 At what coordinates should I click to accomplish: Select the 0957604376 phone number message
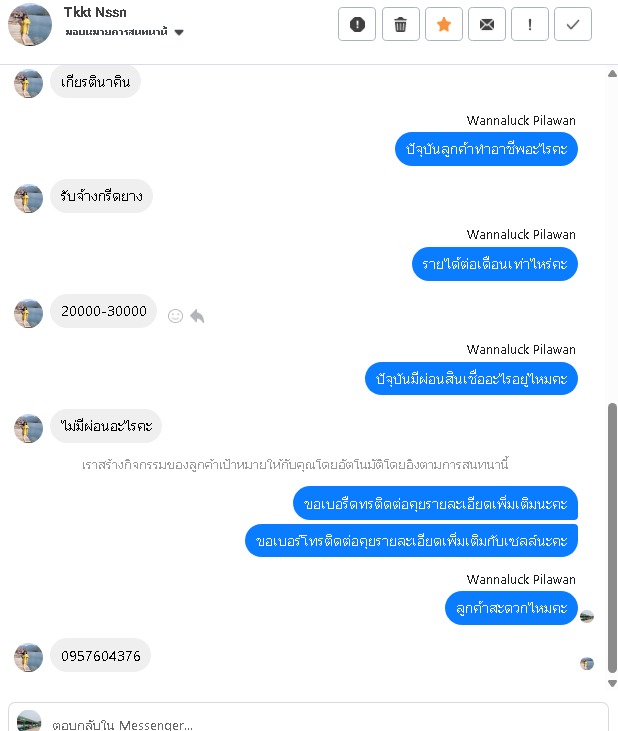pyautogui.click(x=101, y=655)
